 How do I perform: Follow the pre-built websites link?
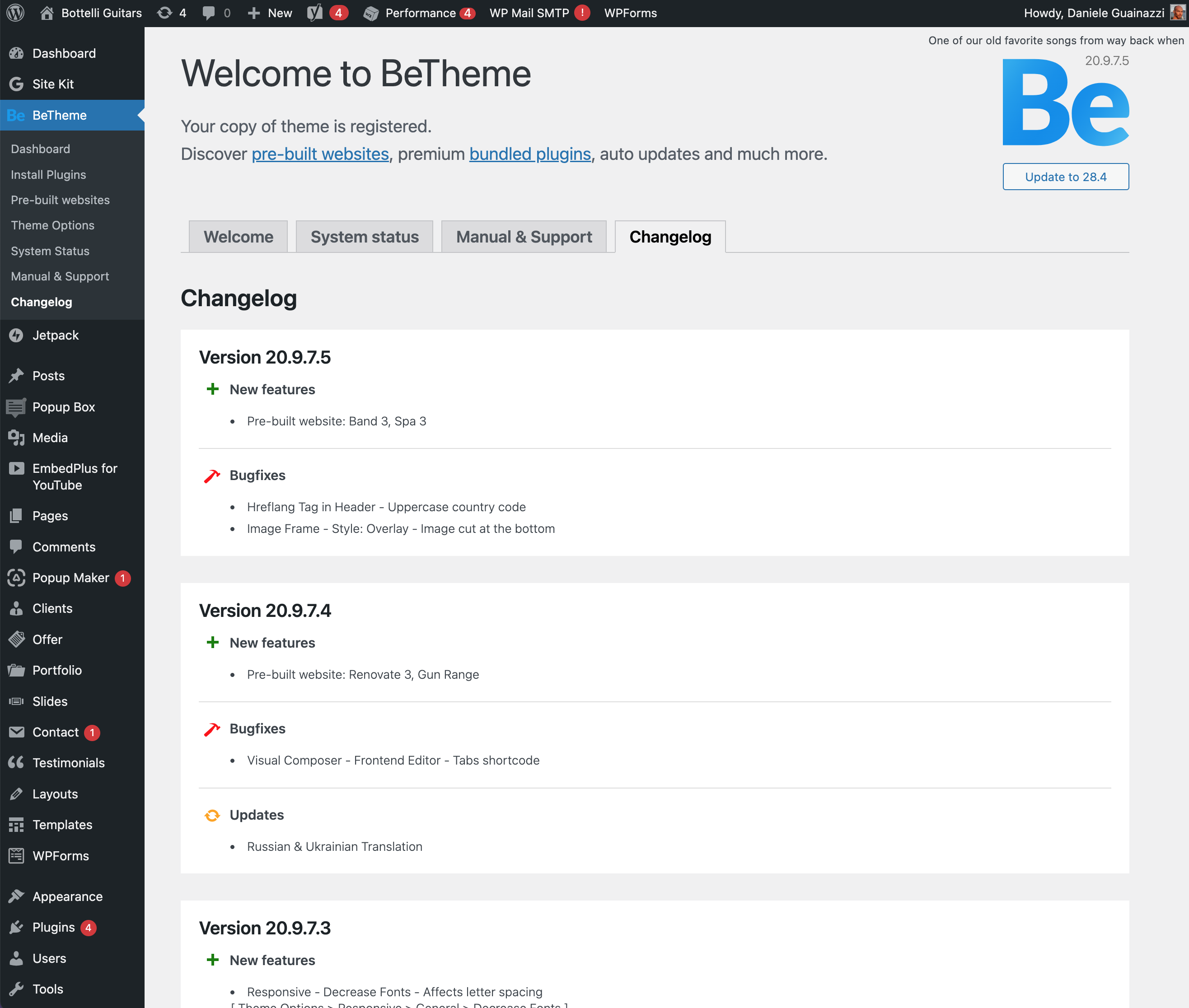pos(320,154)
